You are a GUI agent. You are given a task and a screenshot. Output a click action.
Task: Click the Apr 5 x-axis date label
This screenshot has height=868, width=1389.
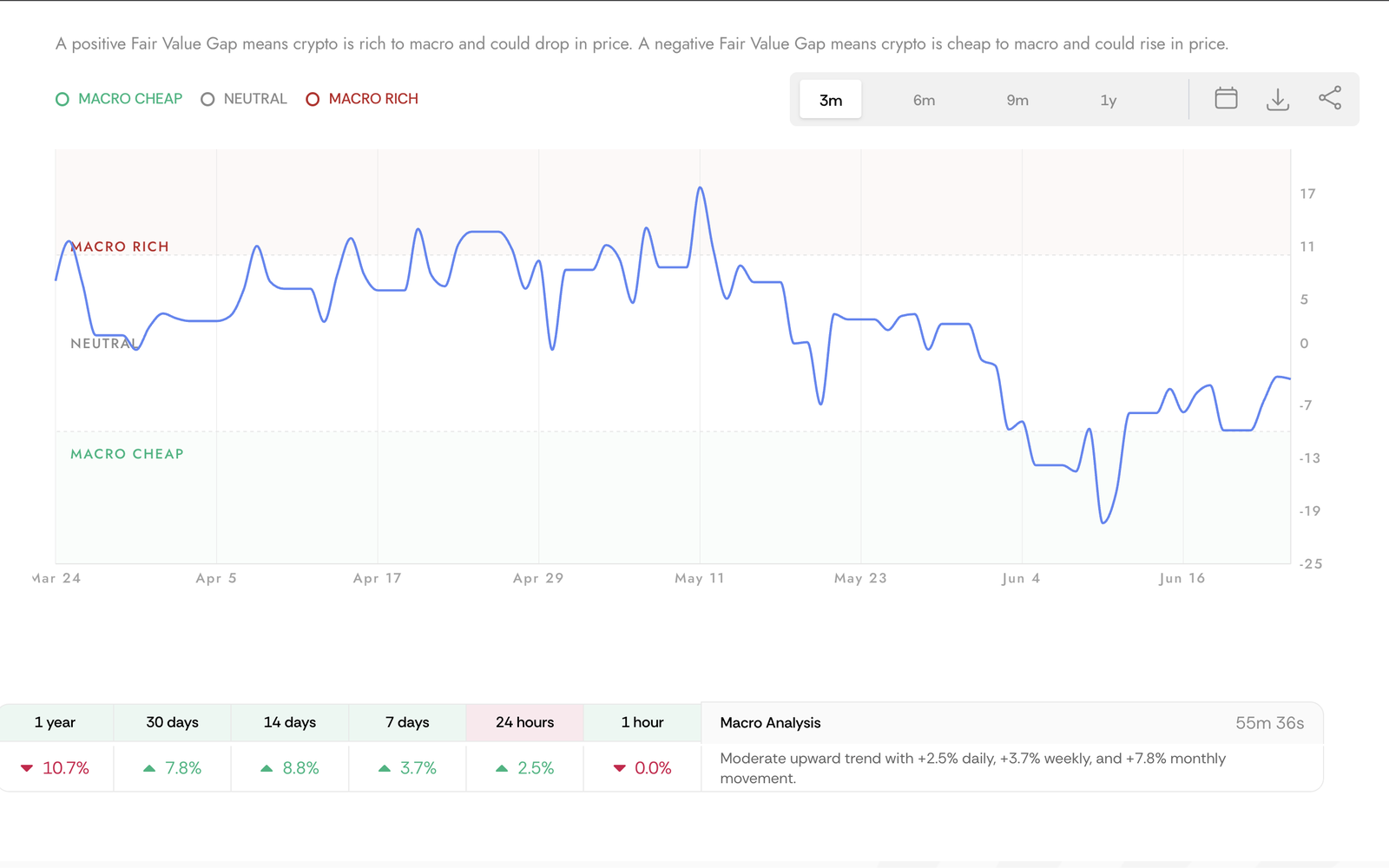point(216,578)
